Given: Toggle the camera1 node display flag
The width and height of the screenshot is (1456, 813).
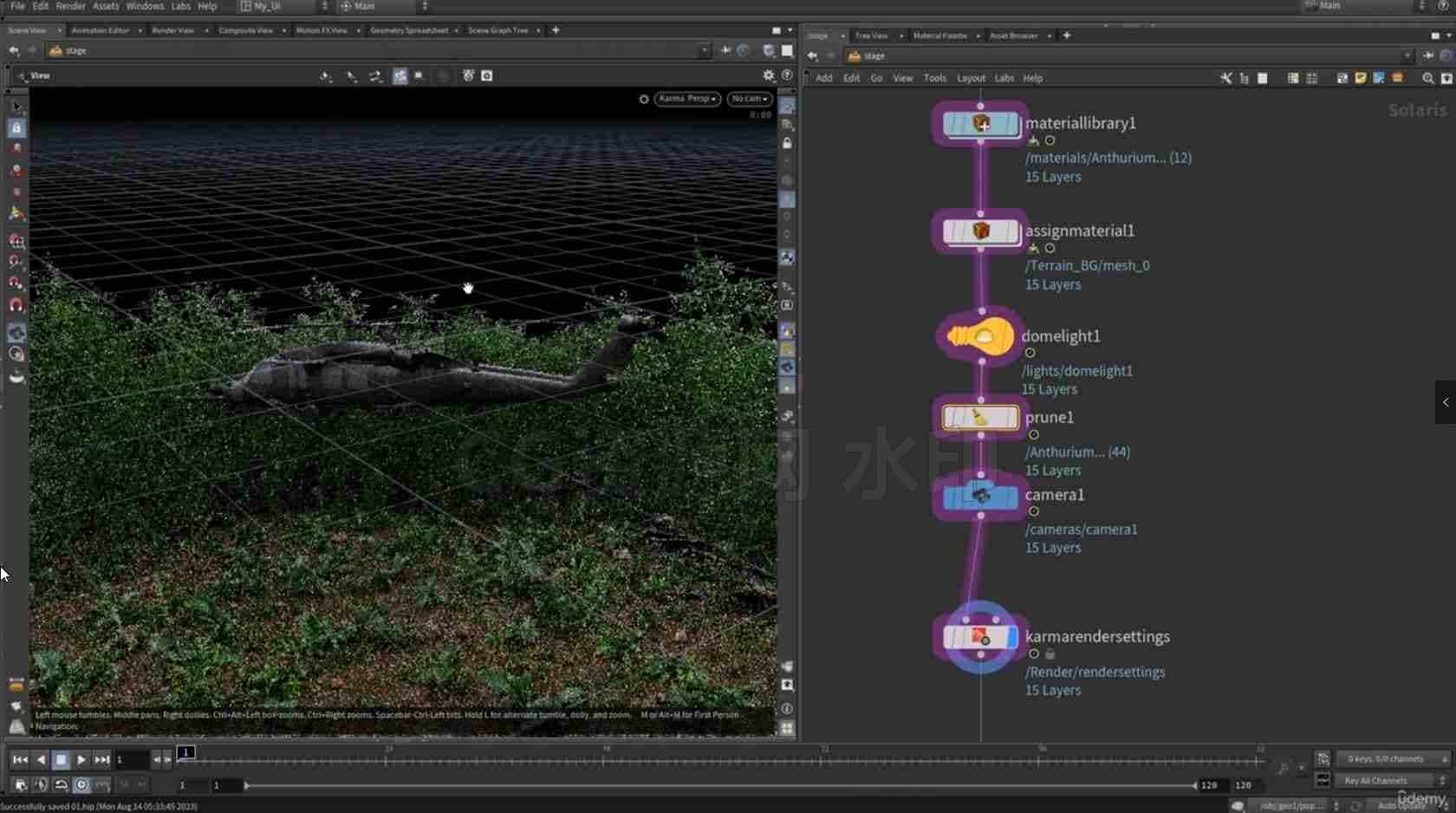Looking at the screenshot, I should [x=1011, y=497].
